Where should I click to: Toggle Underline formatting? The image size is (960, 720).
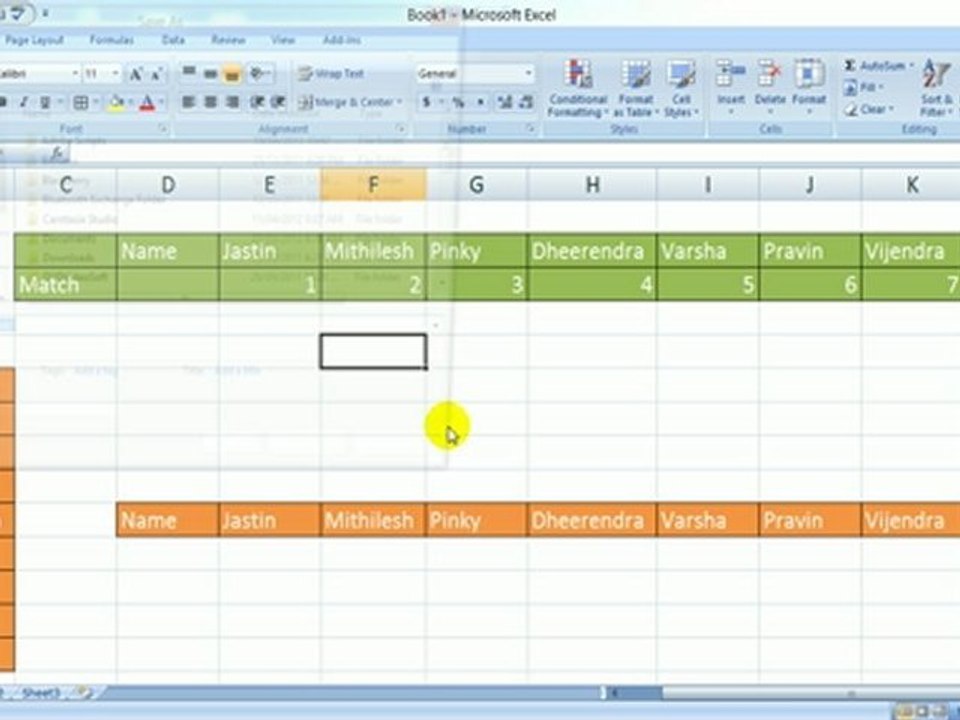(44, 102)
